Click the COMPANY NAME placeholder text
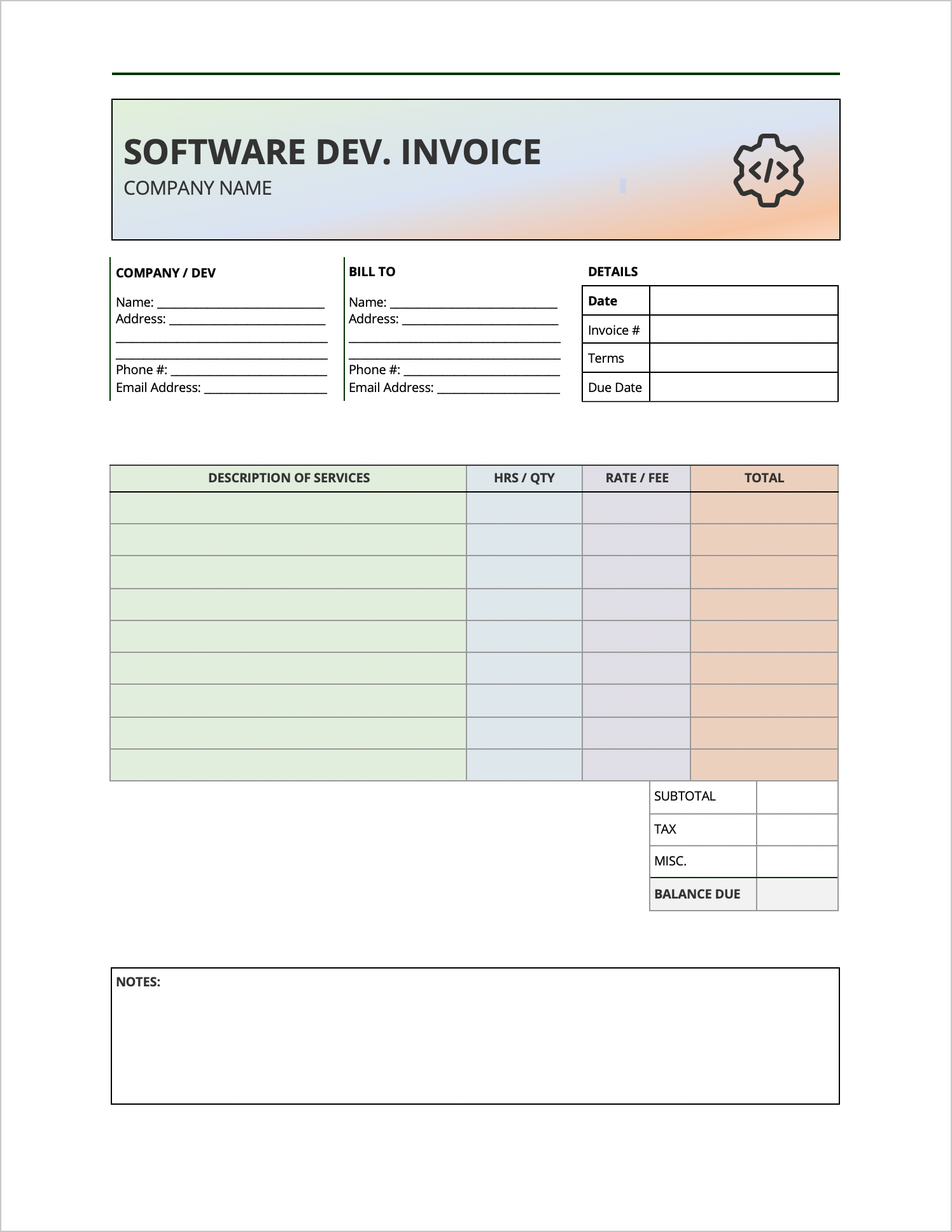952x1232 pixels. (x=198, y=188)
